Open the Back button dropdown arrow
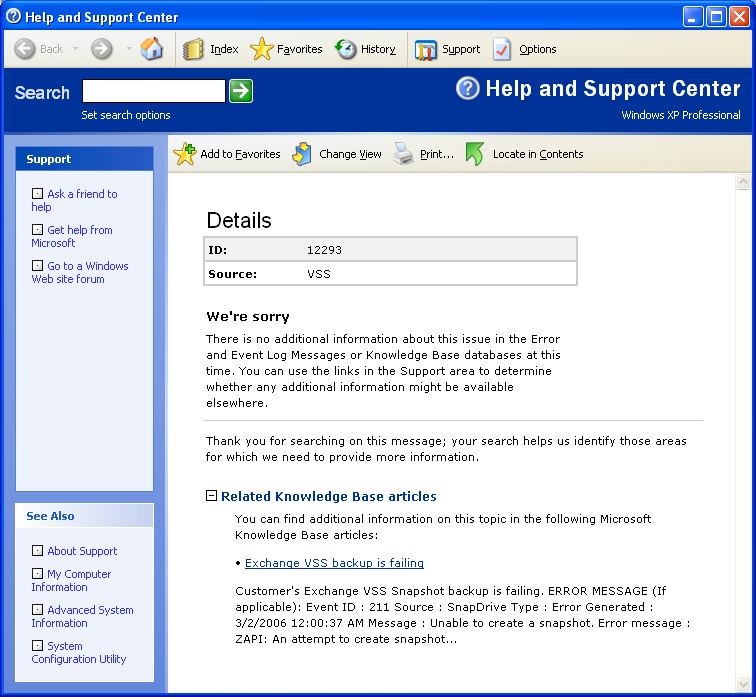Image resolution: width=756 pixels, height=697 pixels. 75,49
